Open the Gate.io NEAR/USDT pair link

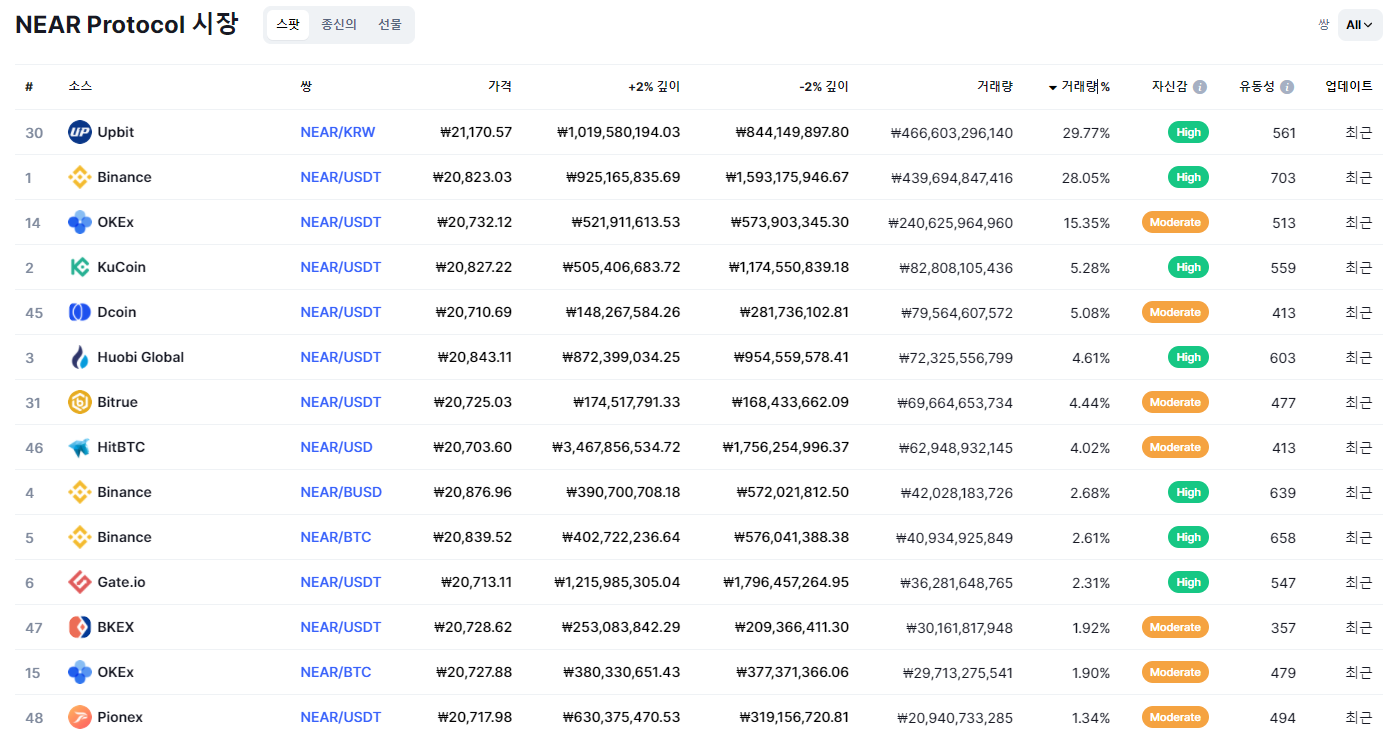tap(341, 582)
